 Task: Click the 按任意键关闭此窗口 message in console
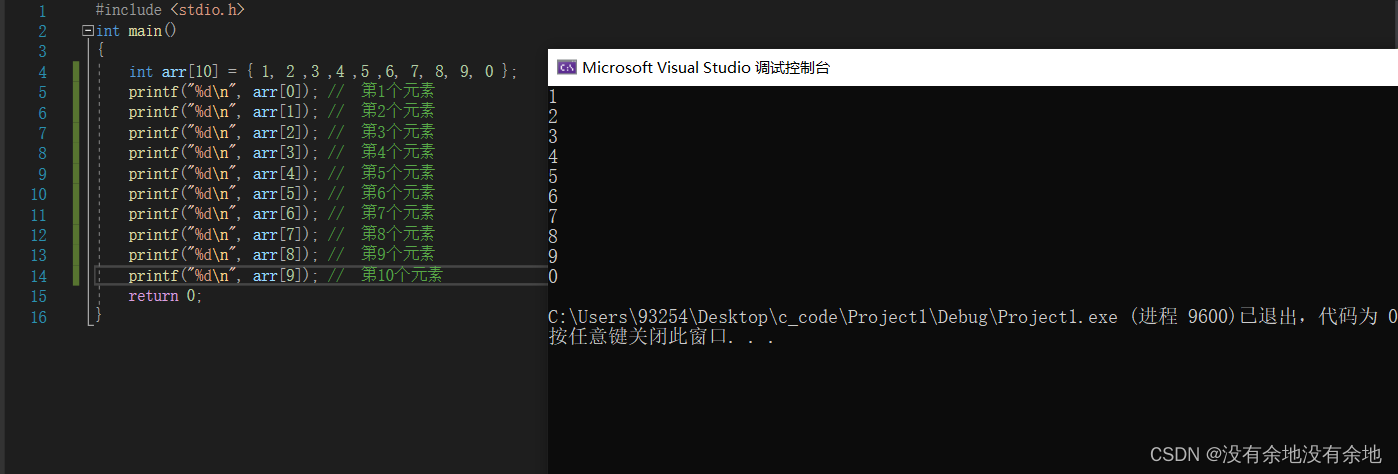pos(662,337)
